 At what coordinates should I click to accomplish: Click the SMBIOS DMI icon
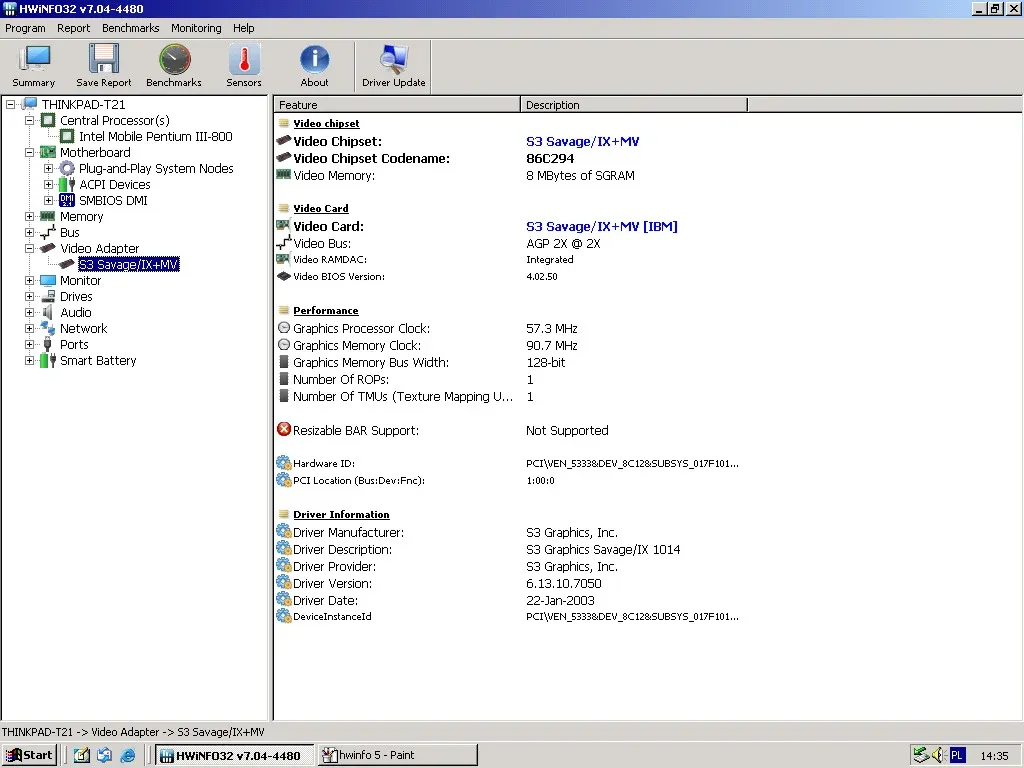(67, 200)
